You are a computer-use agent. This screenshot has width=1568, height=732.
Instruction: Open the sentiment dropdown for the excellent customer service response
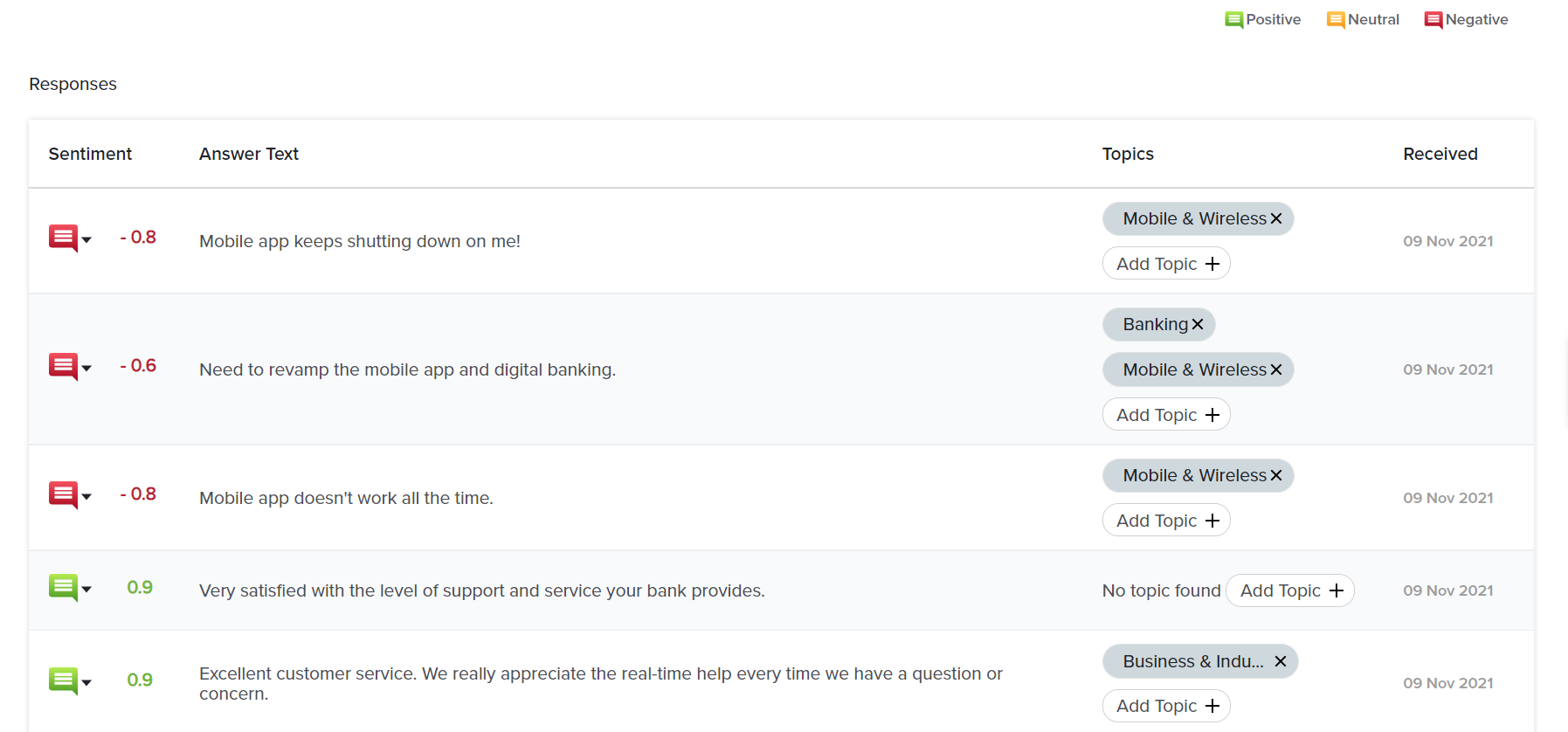pyautogui.click(x=86, y=683)
